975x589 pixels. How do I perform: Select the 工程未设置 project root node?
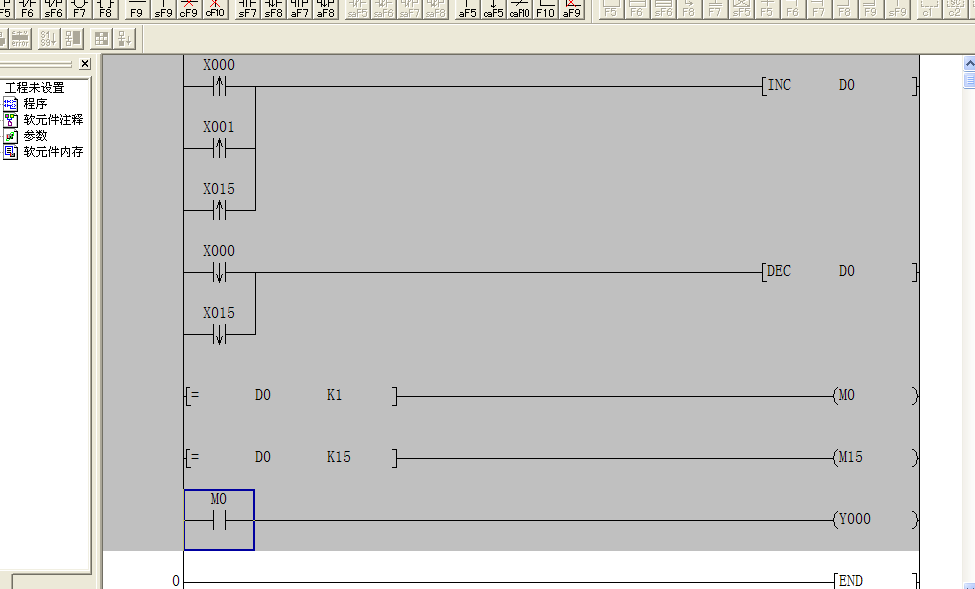[34, 88]
